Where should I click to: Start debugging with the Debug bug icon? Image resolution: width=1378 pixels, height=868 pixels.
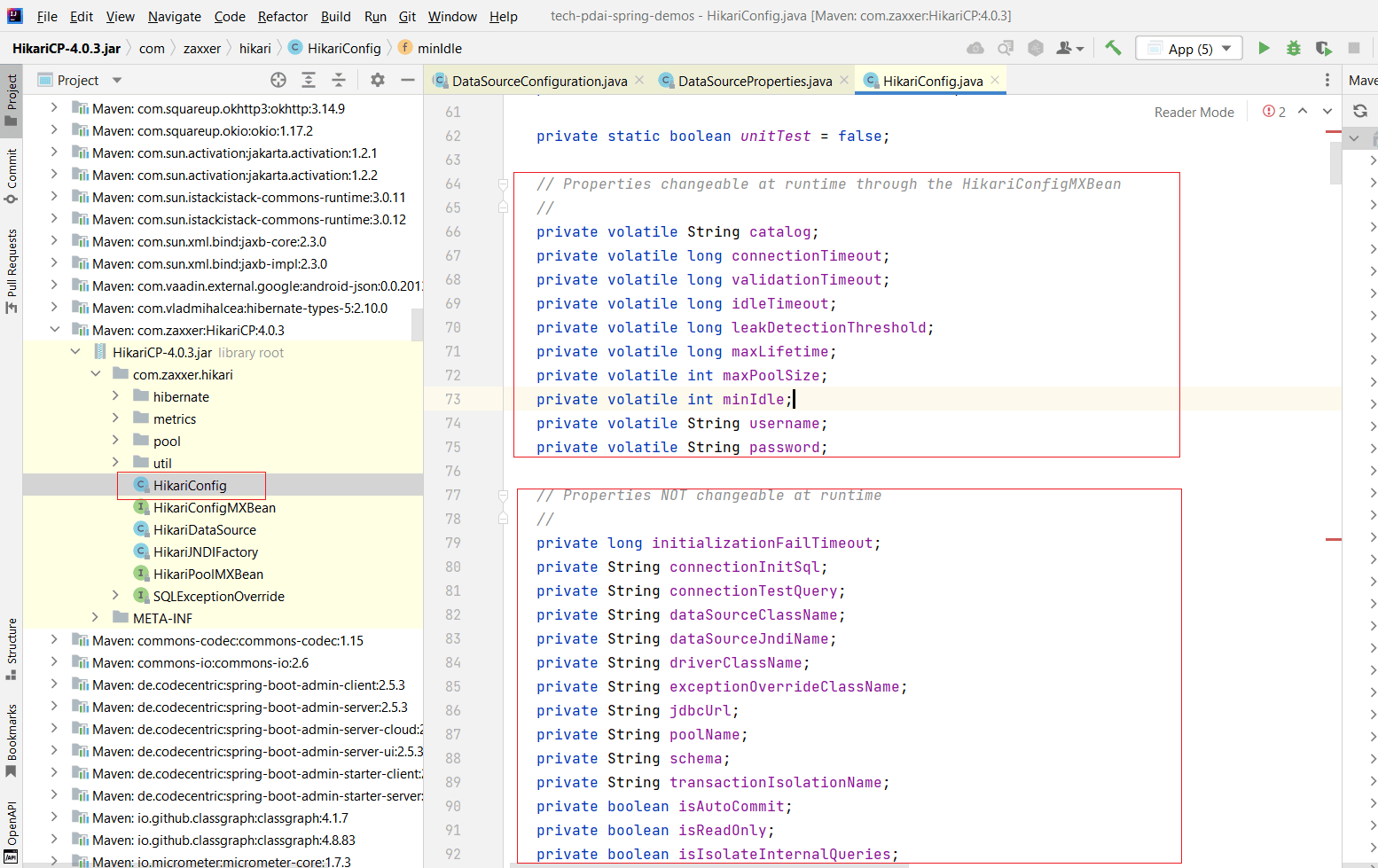point(1294,48)
